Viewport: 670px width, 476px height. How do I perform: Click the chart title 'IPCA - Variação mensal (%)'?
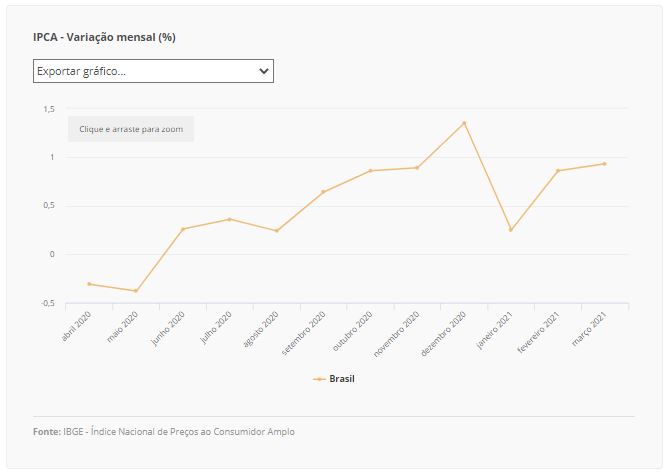(x=104, y=37)
